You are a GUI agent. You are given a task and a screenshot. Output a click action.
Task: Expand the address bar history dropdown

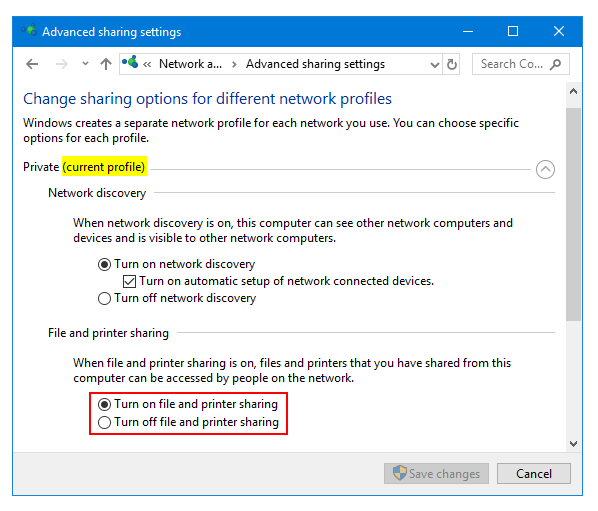(x=434, y=64)
